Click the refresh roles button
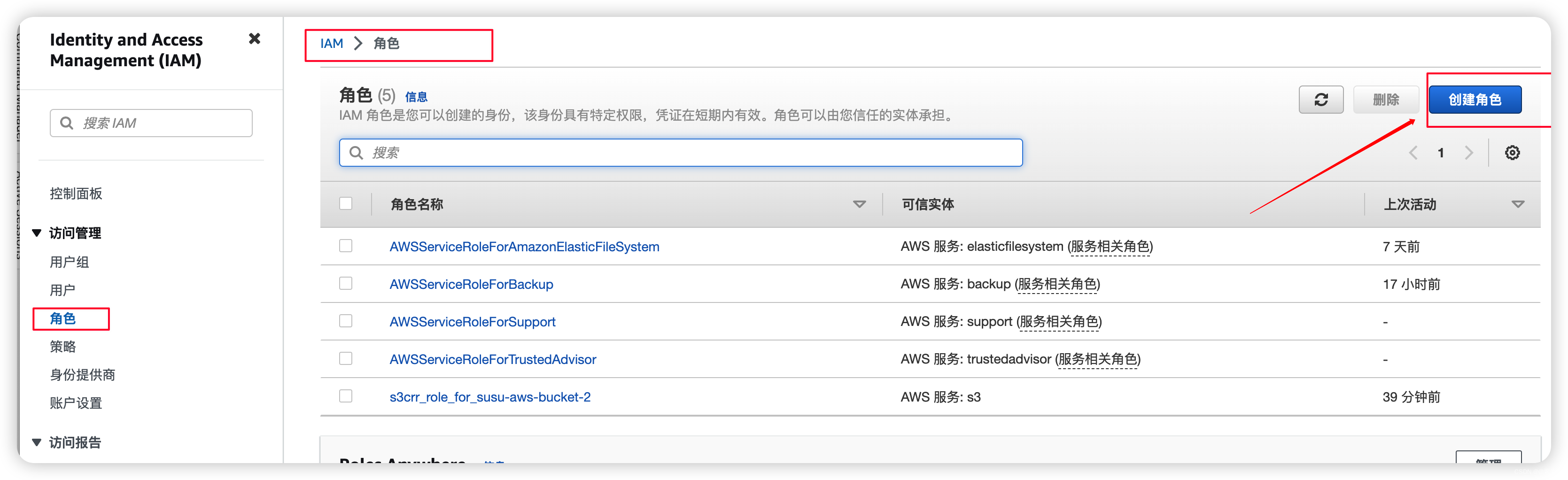Viewport: 1568px width, 480px height. (1321, 100)
